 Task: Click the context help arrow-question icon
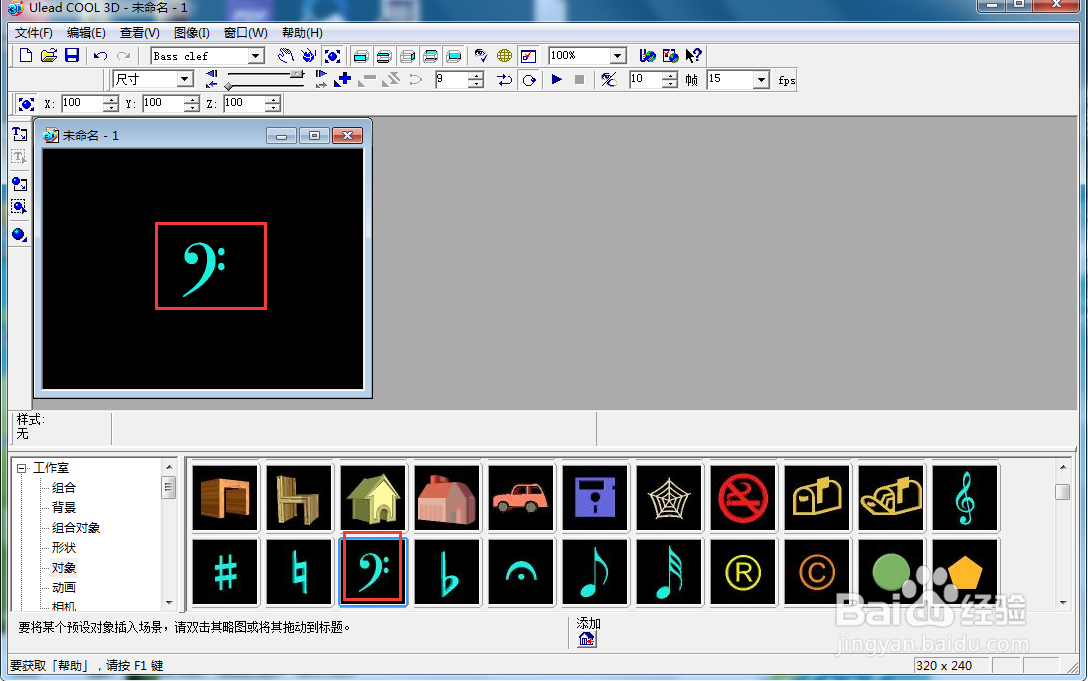point(693,56)
